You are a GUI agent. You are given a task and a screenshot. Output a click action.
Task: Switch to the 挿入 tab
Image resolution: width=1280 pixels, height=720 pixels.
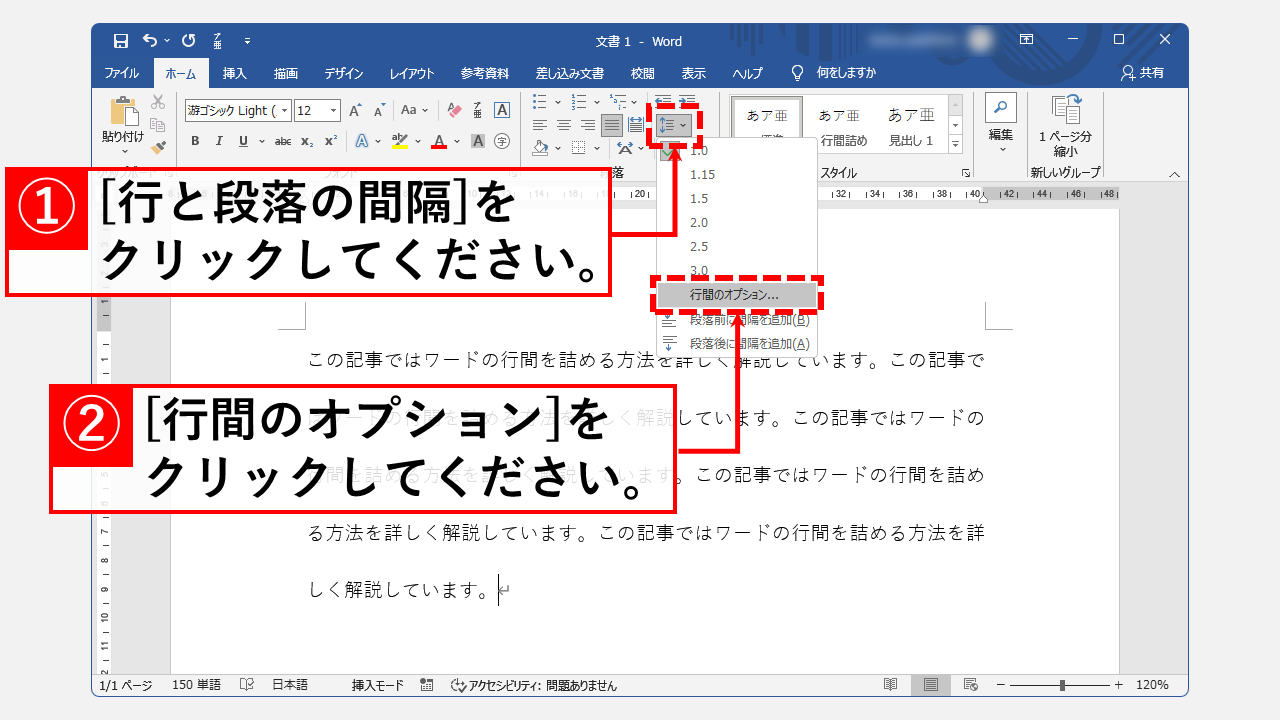click(x=234, y=73)
